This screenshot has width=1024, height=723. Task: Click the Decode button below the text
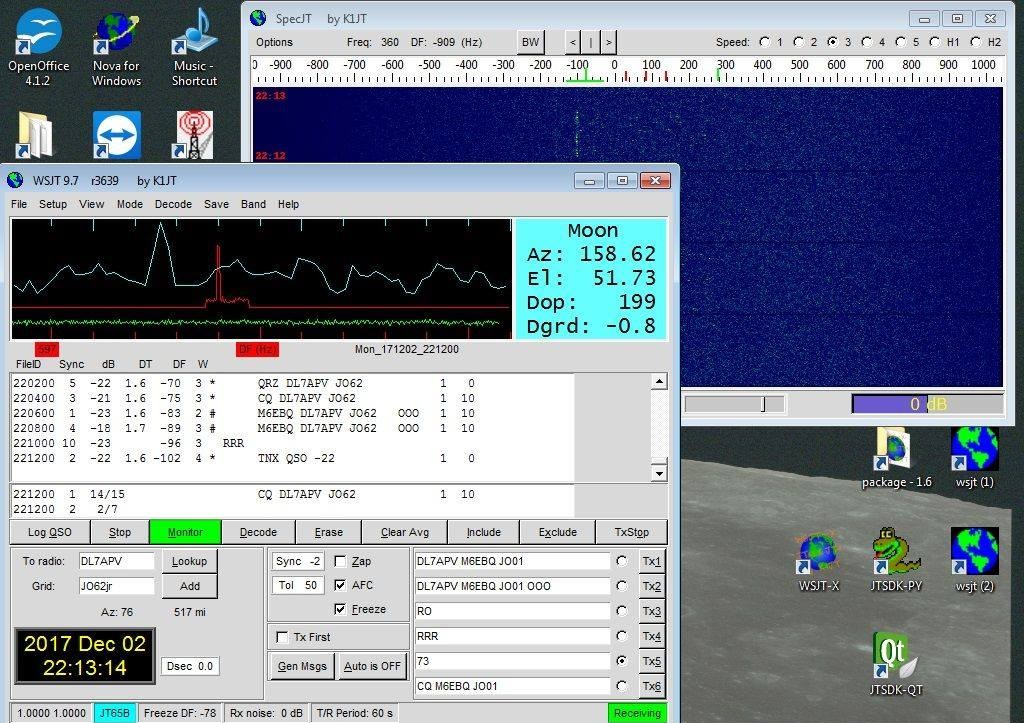tap(258, 532)
